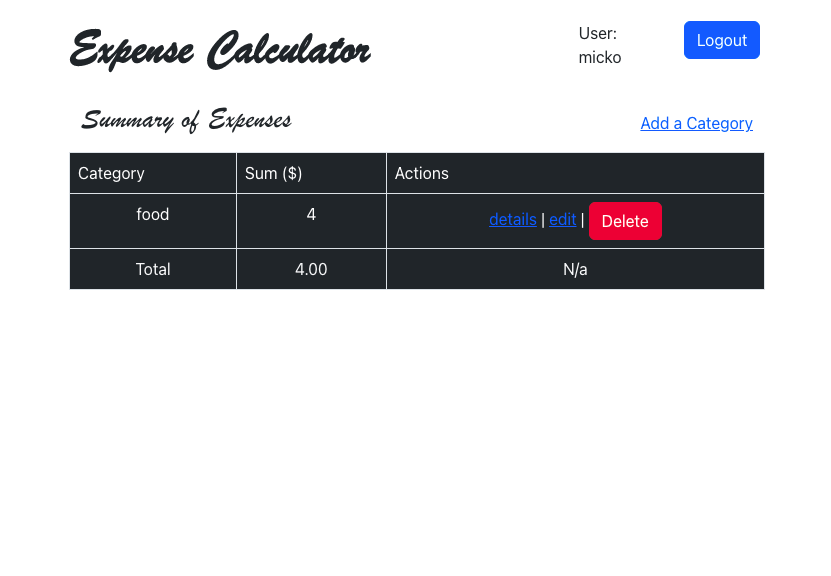Image resolution: width=831 pixels, height=576 pixels.
Task: Select the Total row label
Action: 152,268
